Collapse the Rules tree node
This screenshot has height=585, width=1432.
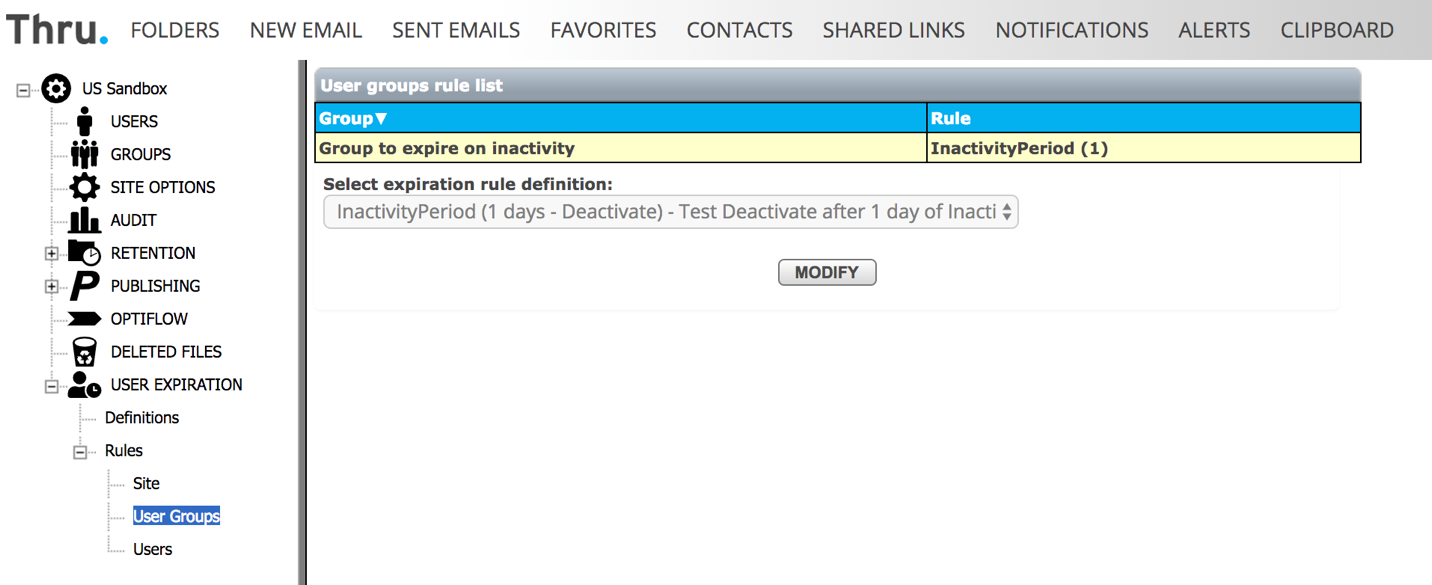[80, 452]
